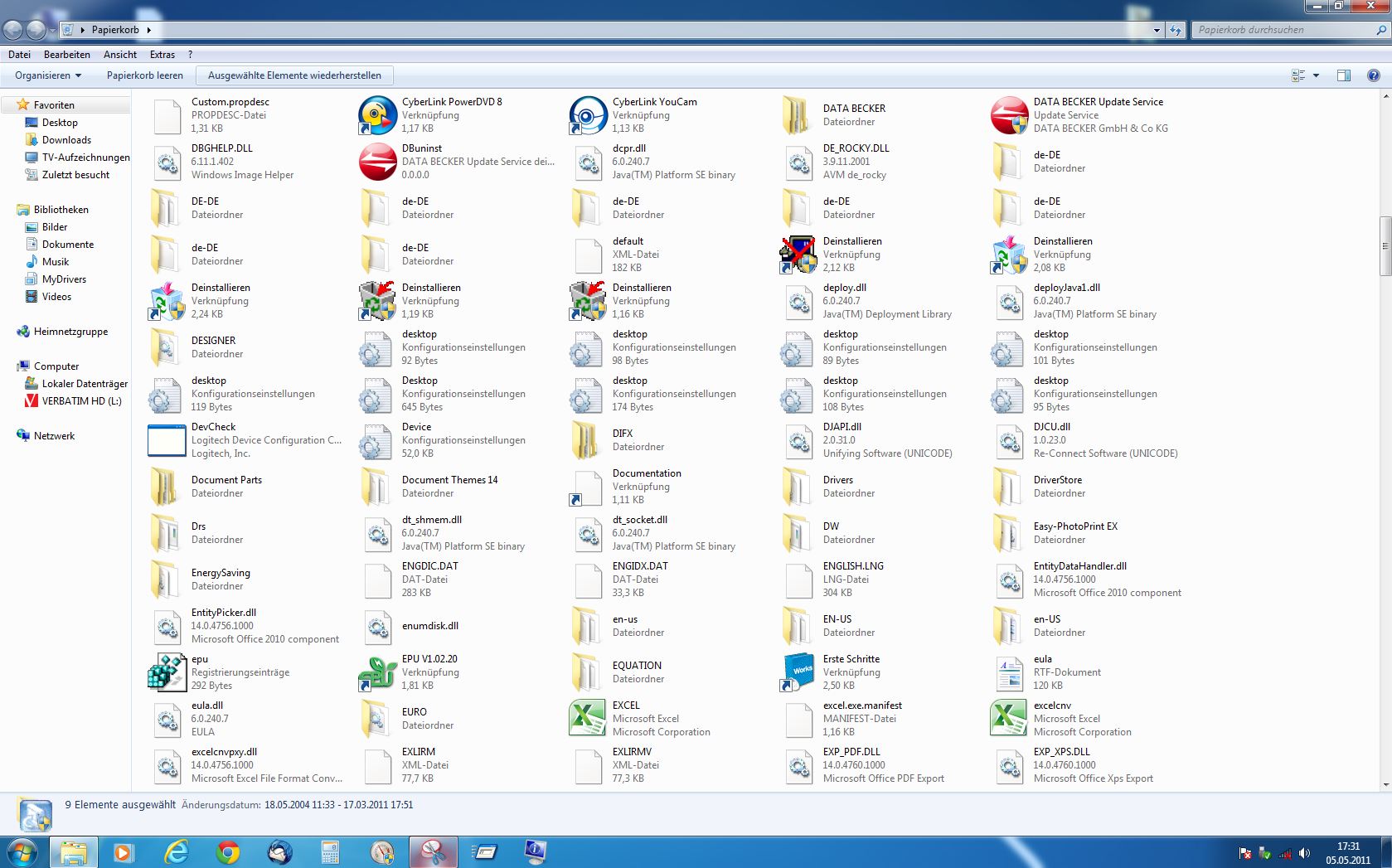Select the DATA BECKER Update Service icon
This screenshot has height=868, width=1392.
(1009, 115)
